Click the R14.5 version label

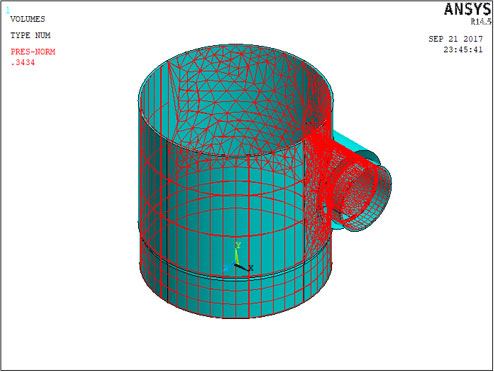[481, 22]
